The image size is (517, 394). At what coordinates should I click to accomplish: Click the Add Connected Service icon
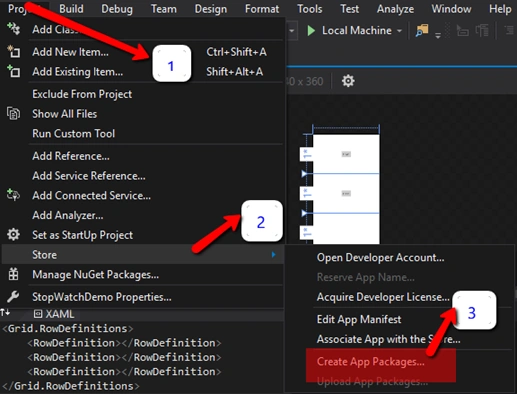14,195
